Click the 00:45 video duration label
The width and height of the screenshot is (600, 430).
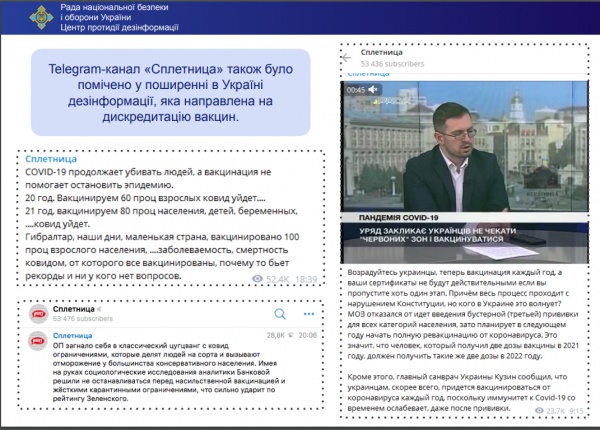point(356,90)
